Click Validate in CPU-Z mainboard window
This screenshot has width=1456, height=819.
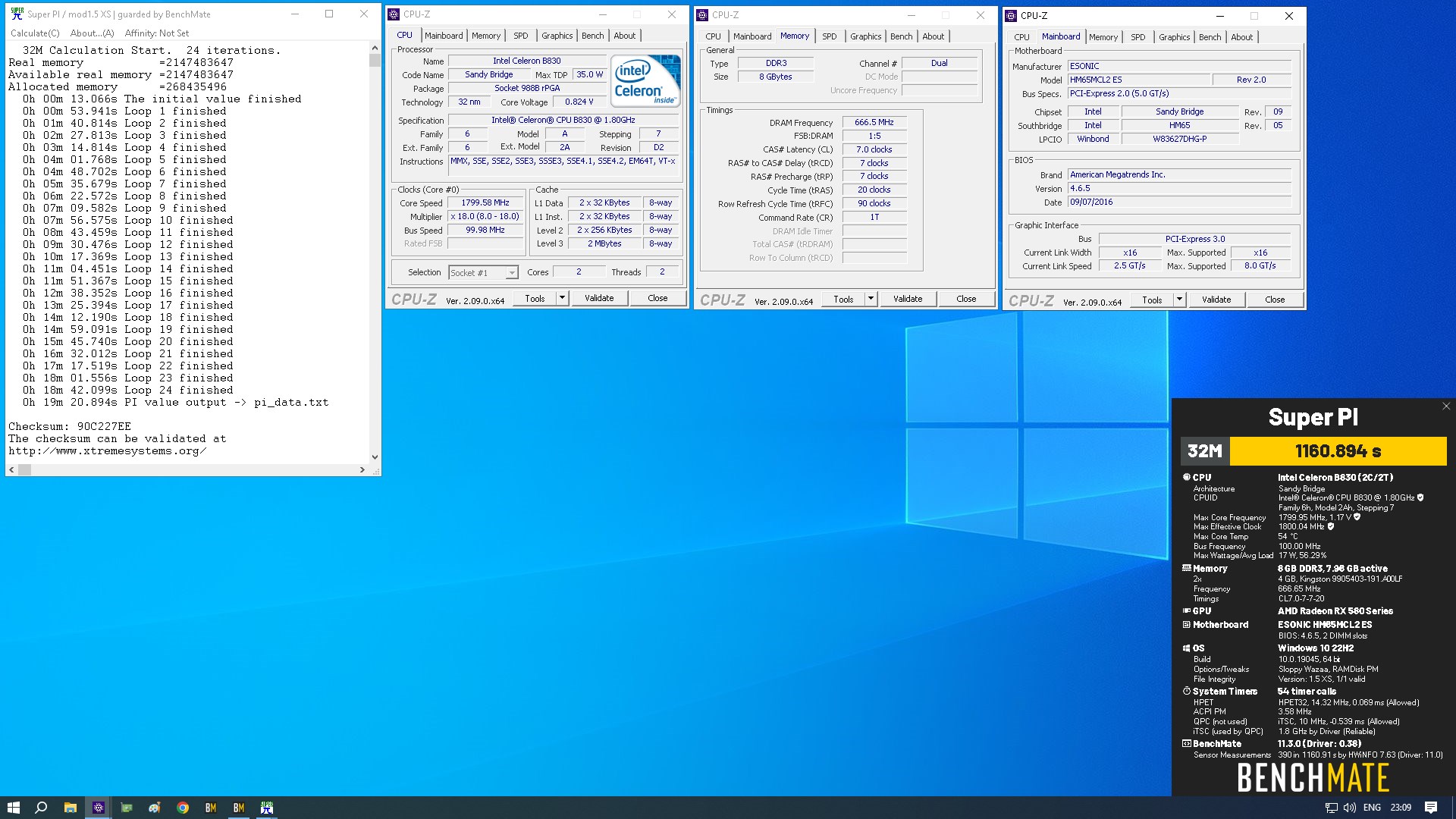point(1216,300)
